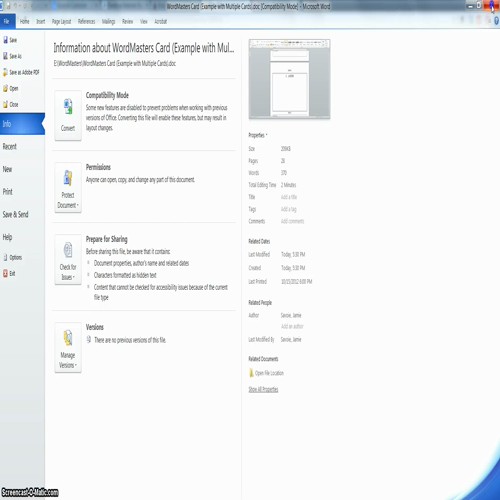Click the Last Printed date value

(297, 282)
